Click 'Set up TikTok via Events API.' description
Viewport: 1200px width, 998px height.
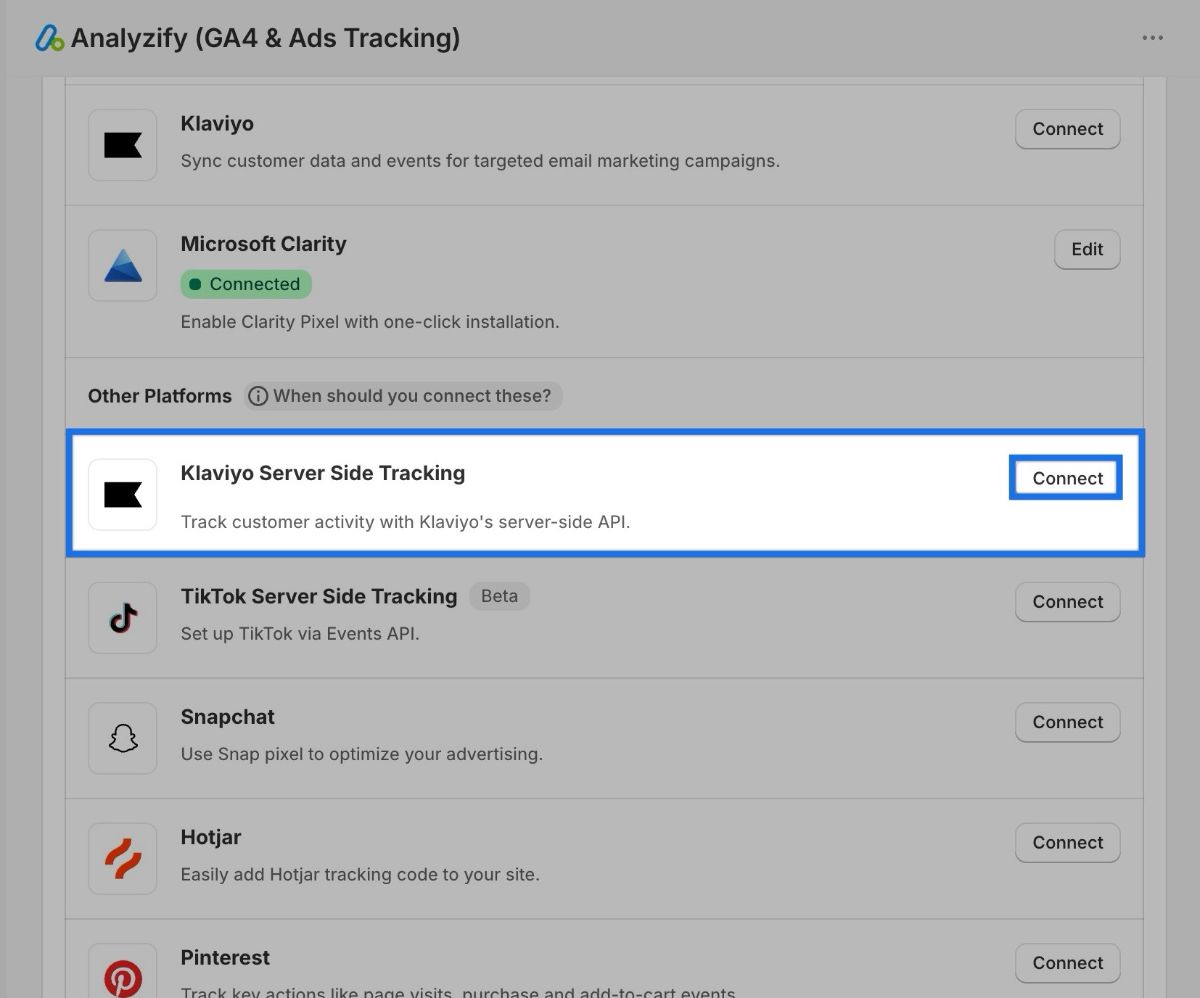pos(300,633)
